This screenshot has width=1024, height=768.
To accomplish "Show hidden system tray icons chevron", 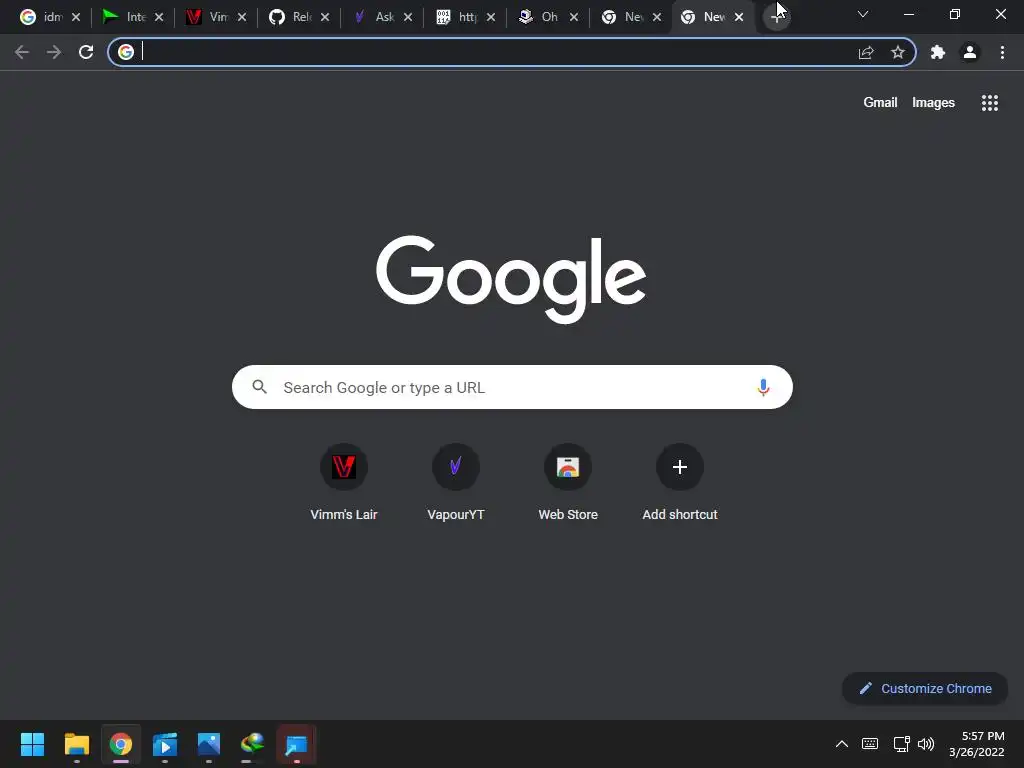I will [842, 744].
